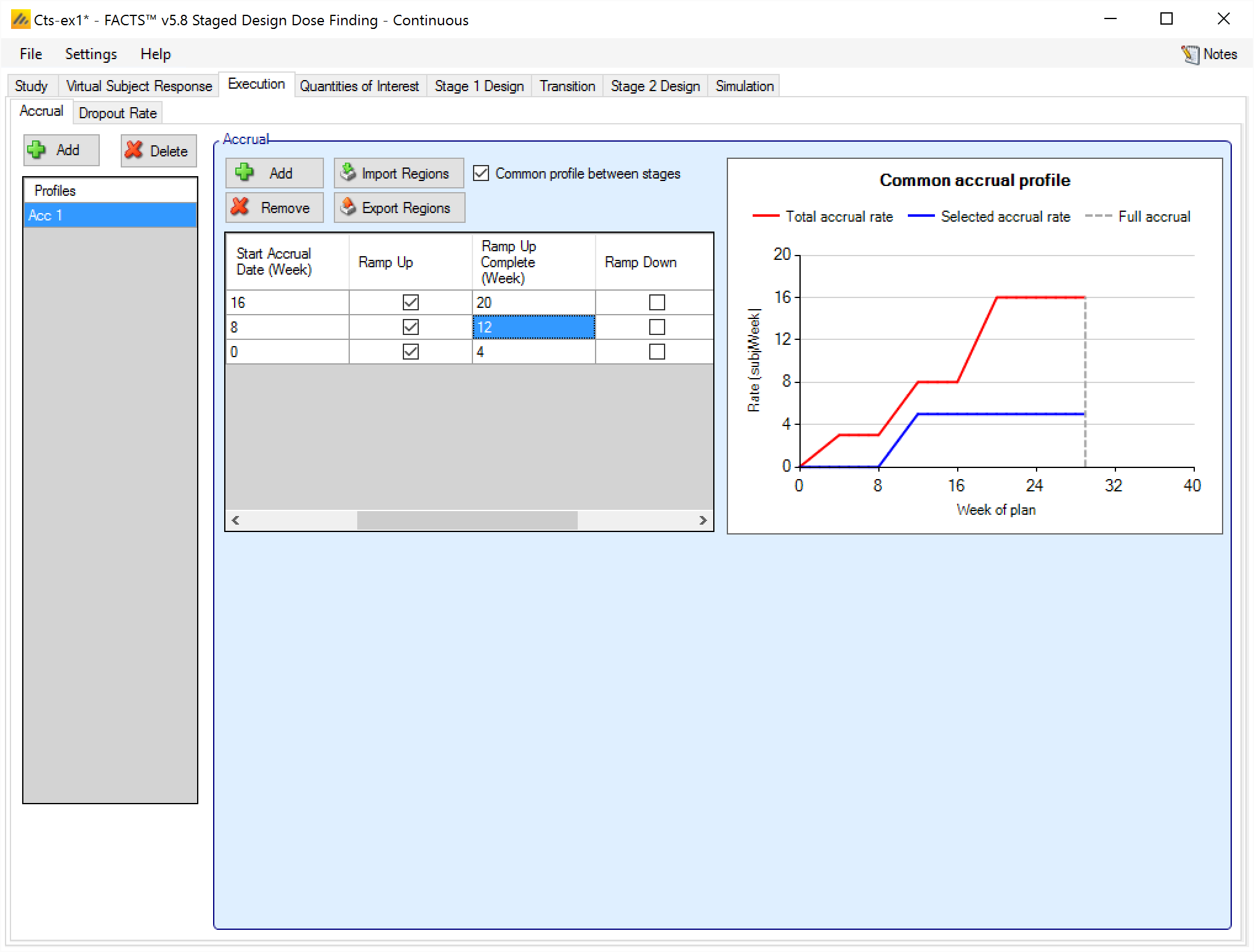Enable Ramp Down for week 8 row

[657, 327]
